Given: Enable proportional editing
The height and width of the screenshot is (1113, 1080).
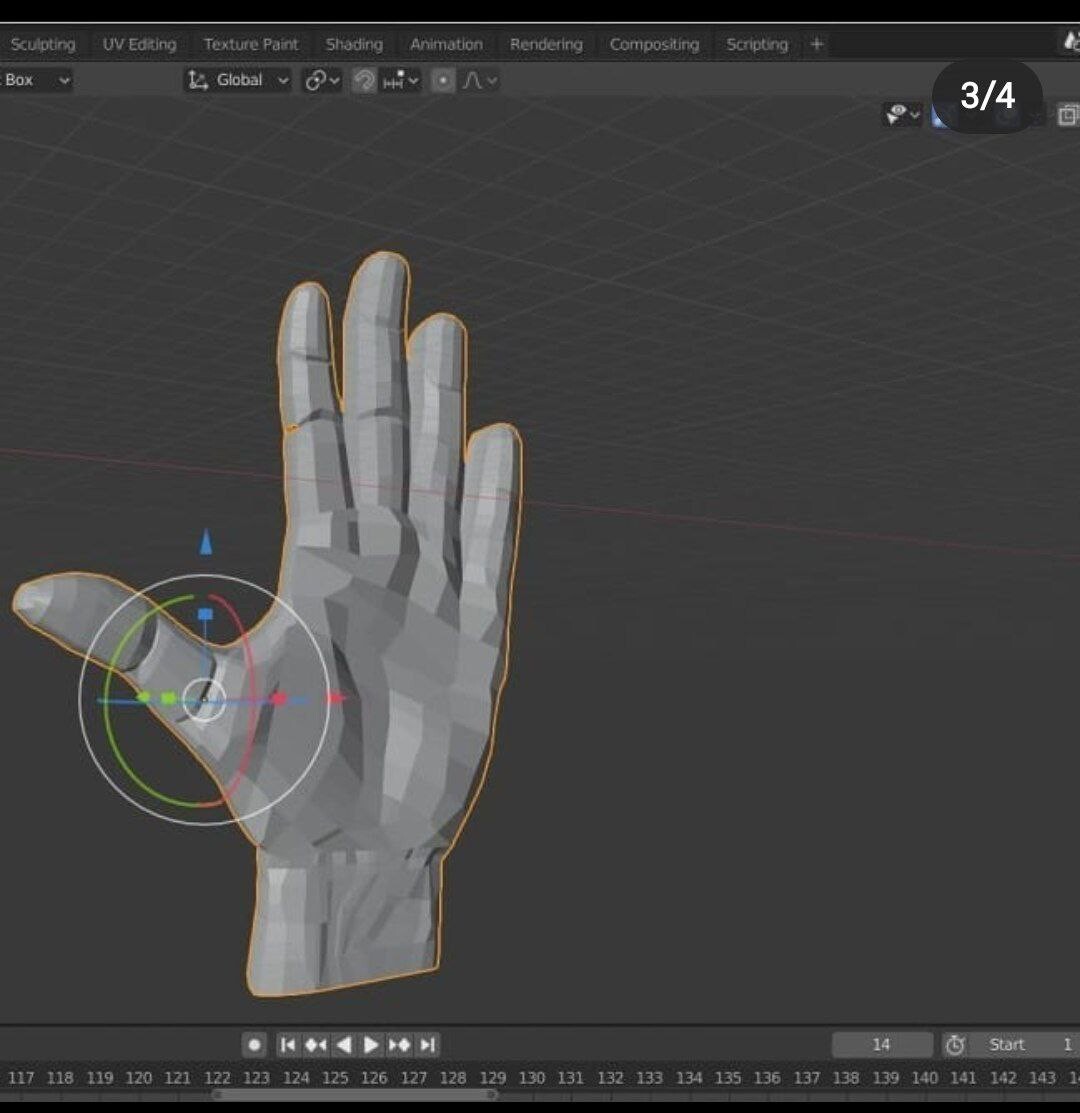Looking at the screenshot, I should click(441, 80).
